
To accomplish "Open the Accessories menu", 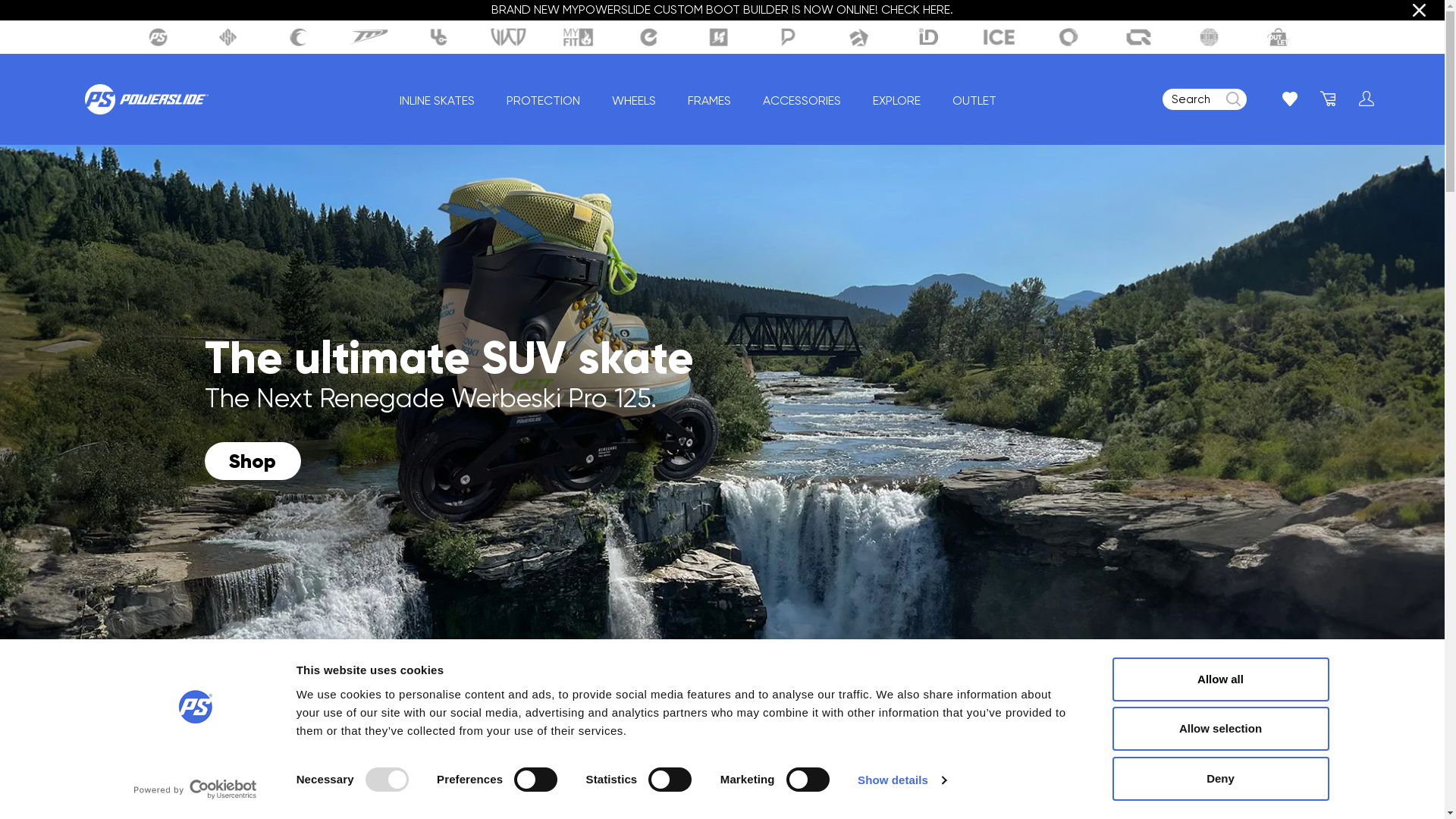I will (x=802, y=101).
